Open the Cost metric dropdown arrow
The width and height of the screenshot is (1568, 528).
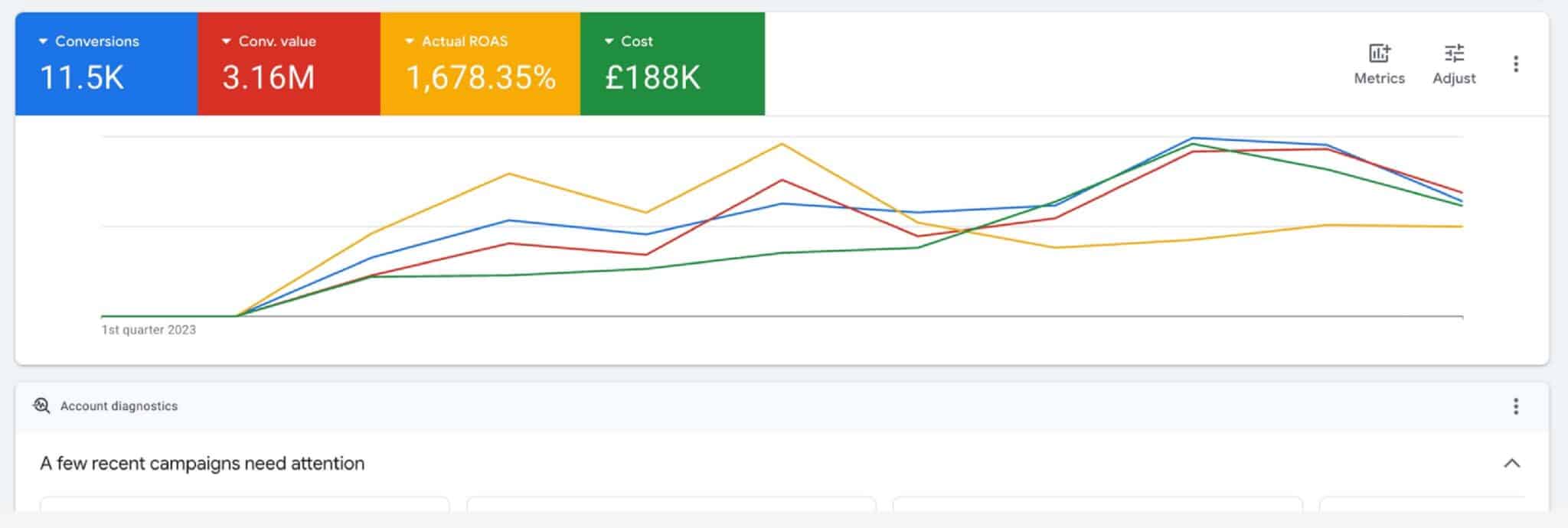(x=609, y=41)
